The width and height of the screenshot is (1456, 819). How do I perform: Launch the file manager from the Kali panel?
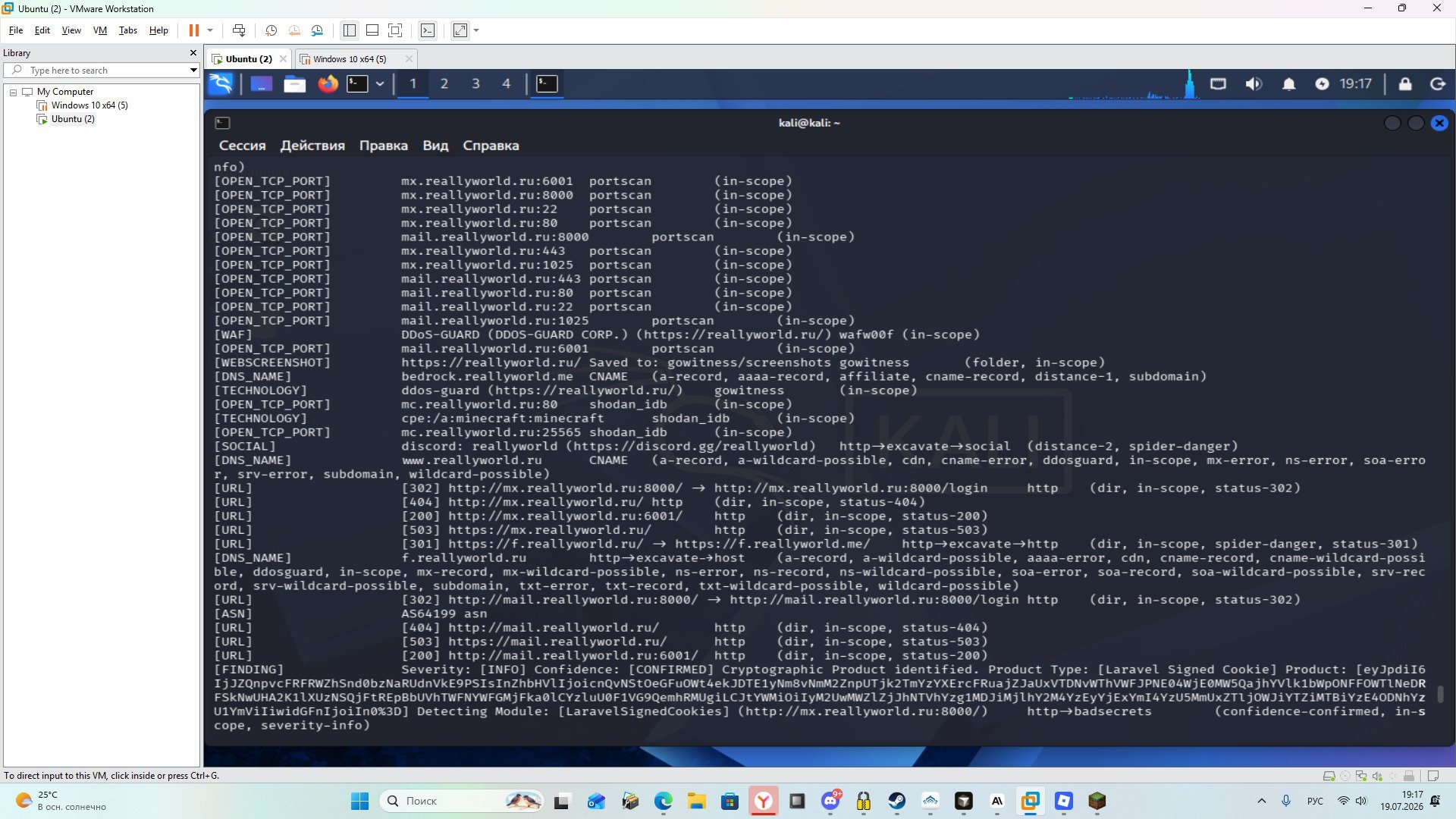[x=295, y=83]
